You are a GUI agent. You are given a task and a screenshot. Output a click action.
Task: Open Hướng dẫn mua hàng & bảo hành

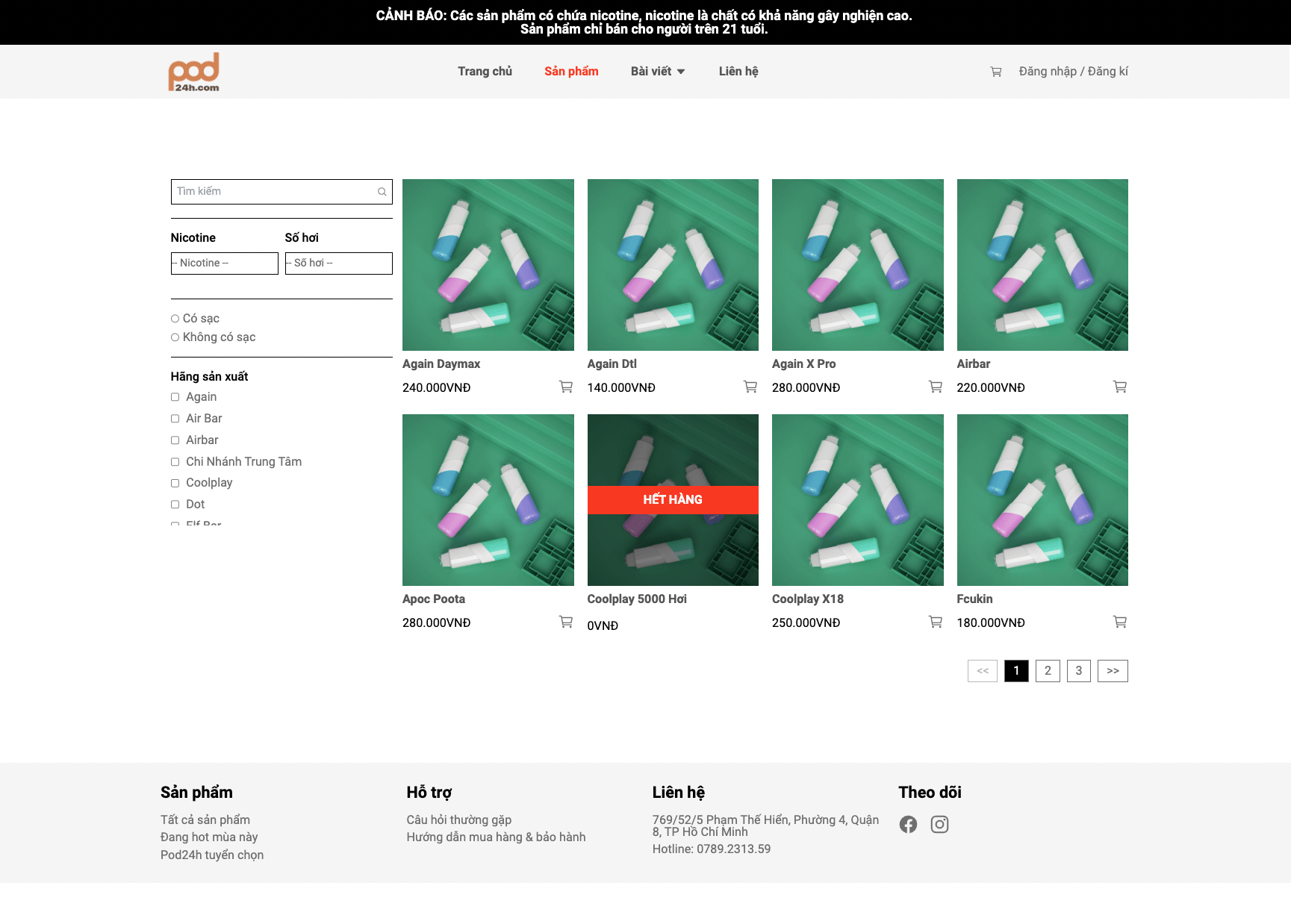click(496, 837)
